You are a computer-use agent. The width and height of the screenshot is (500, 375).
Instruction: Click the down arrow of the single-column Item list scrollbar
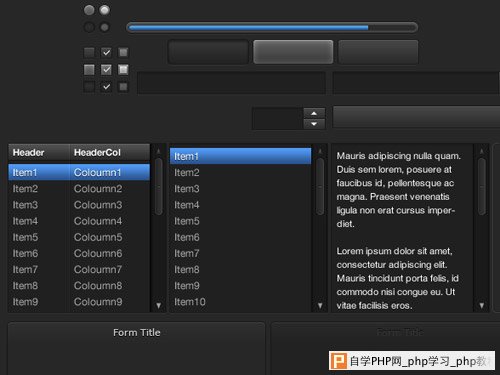coord(320,305)
